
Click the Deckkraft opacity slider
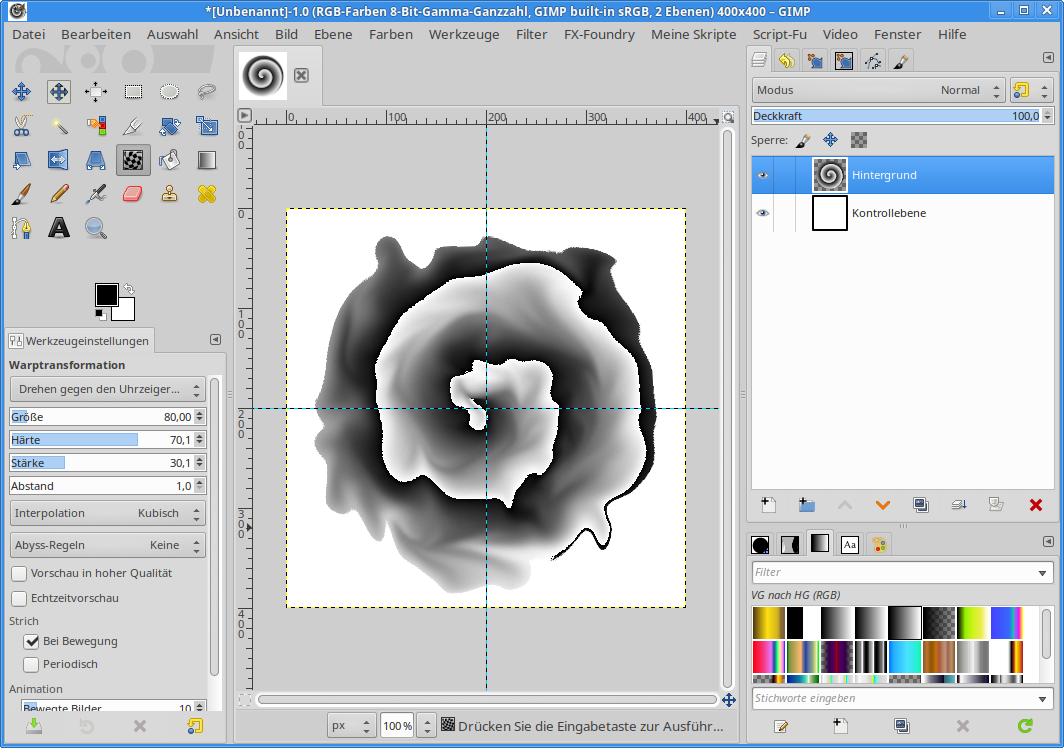[895, 116]
